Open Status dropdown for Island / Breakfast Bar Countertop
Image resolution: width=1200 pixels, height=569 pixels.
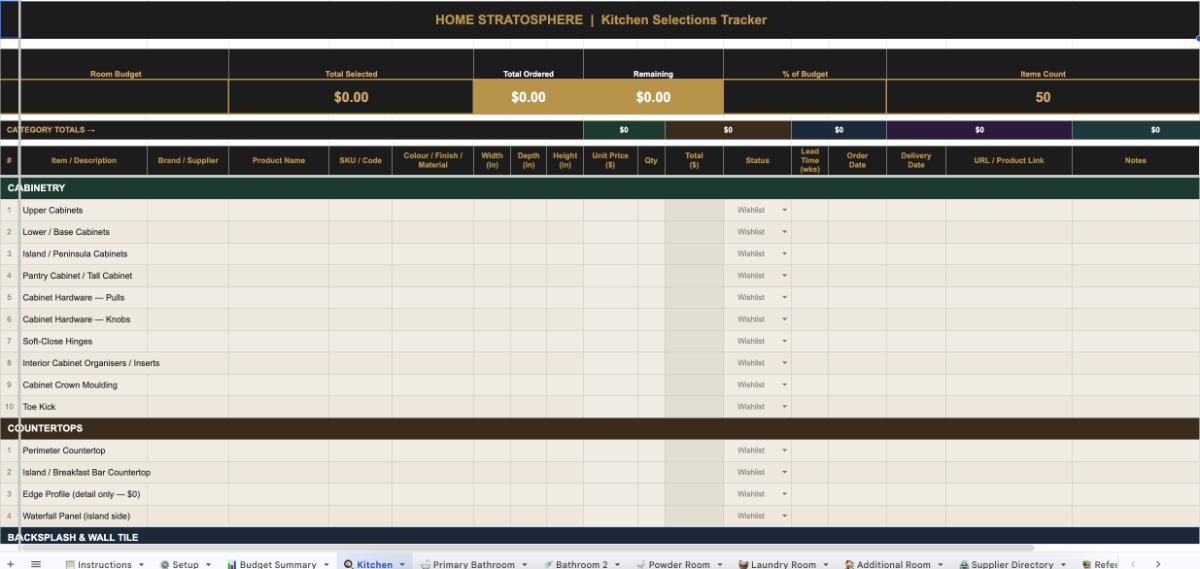point(784,472)
